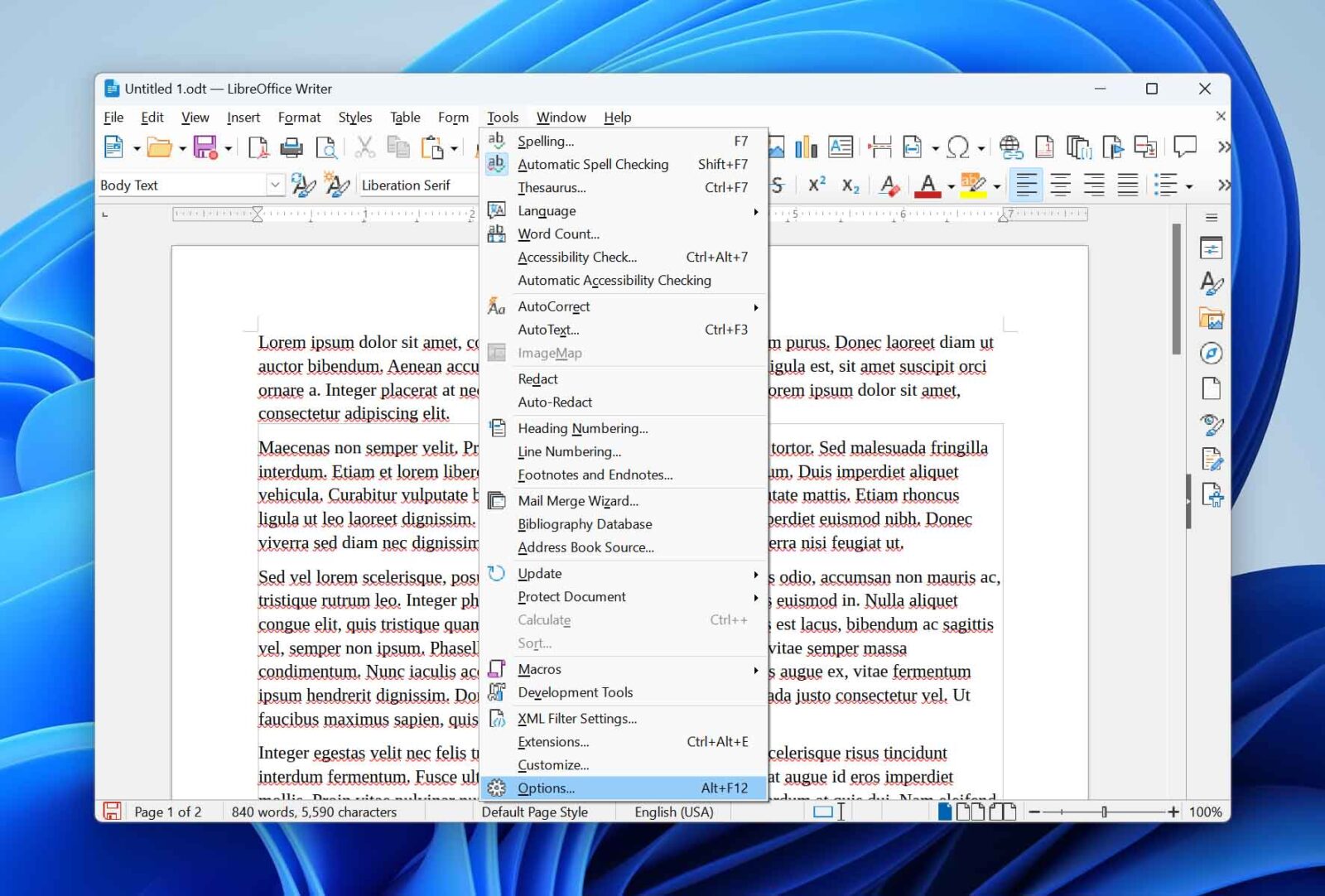Viewport: 1325px width, 896px height.
Task: Open the Insert Special Character dialog
Action: (960, 147)
